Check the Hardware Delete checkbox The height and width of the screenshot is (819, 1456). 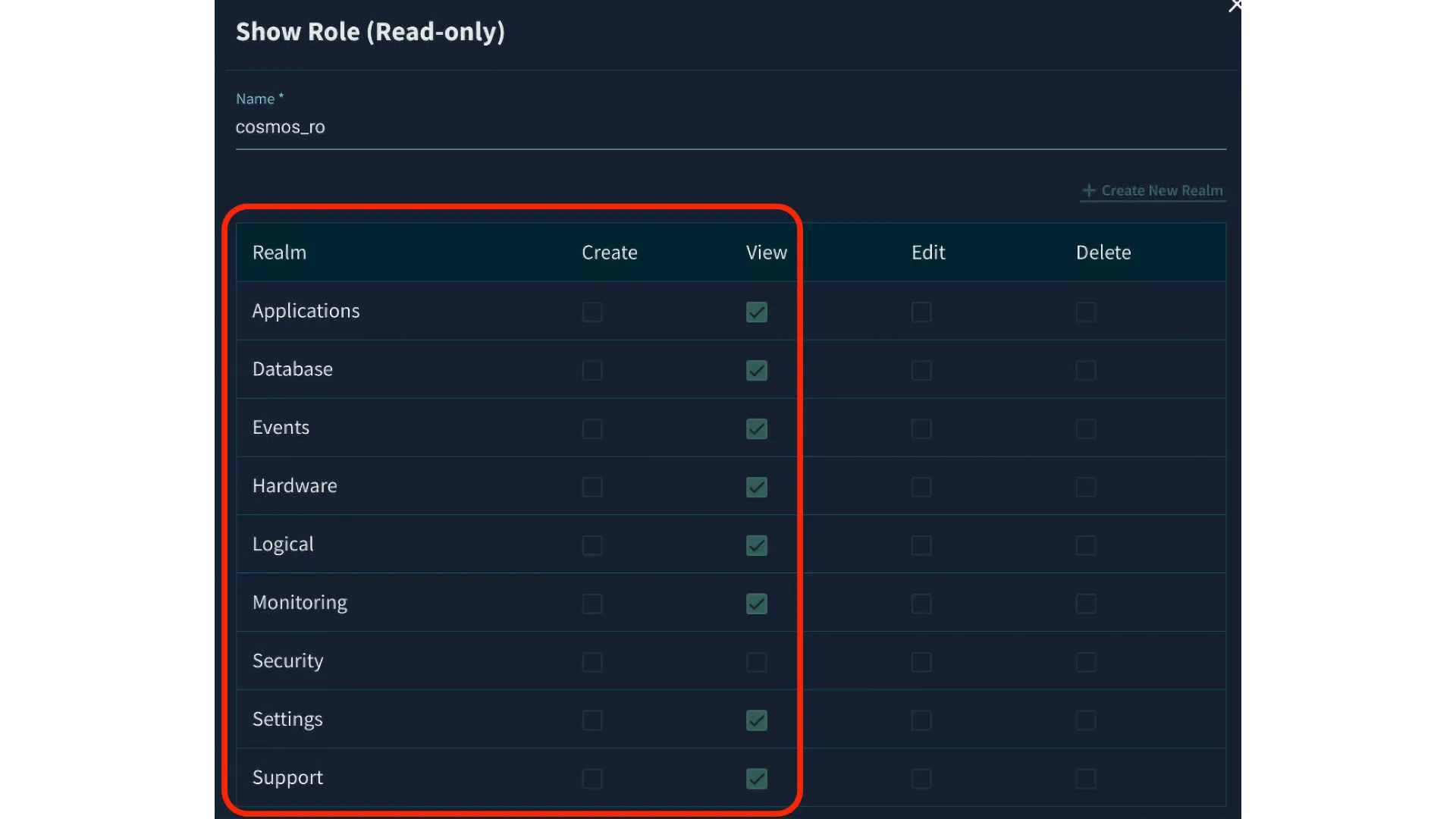coord(1086,488)
